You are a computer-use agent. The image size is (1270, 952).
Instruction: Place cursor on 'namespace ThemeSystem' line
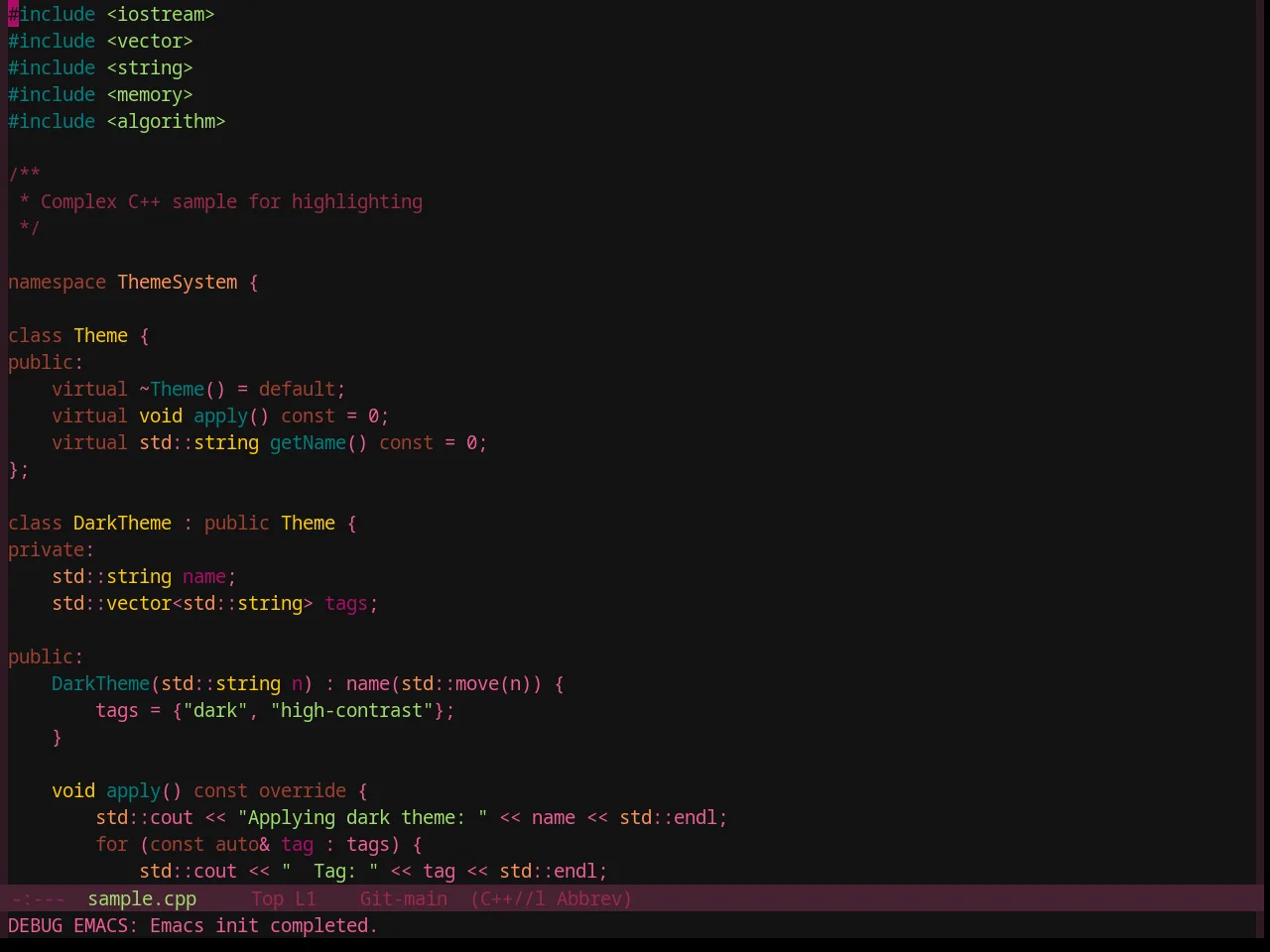(x=133, y=283)
